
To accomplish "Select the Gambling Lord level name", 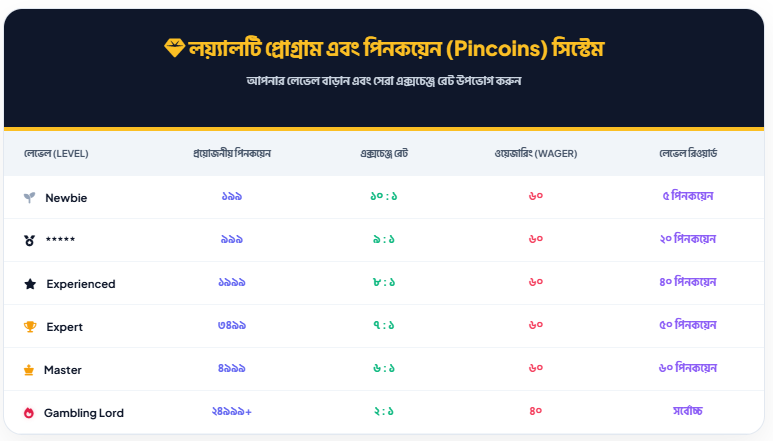I will pos(84,413).
